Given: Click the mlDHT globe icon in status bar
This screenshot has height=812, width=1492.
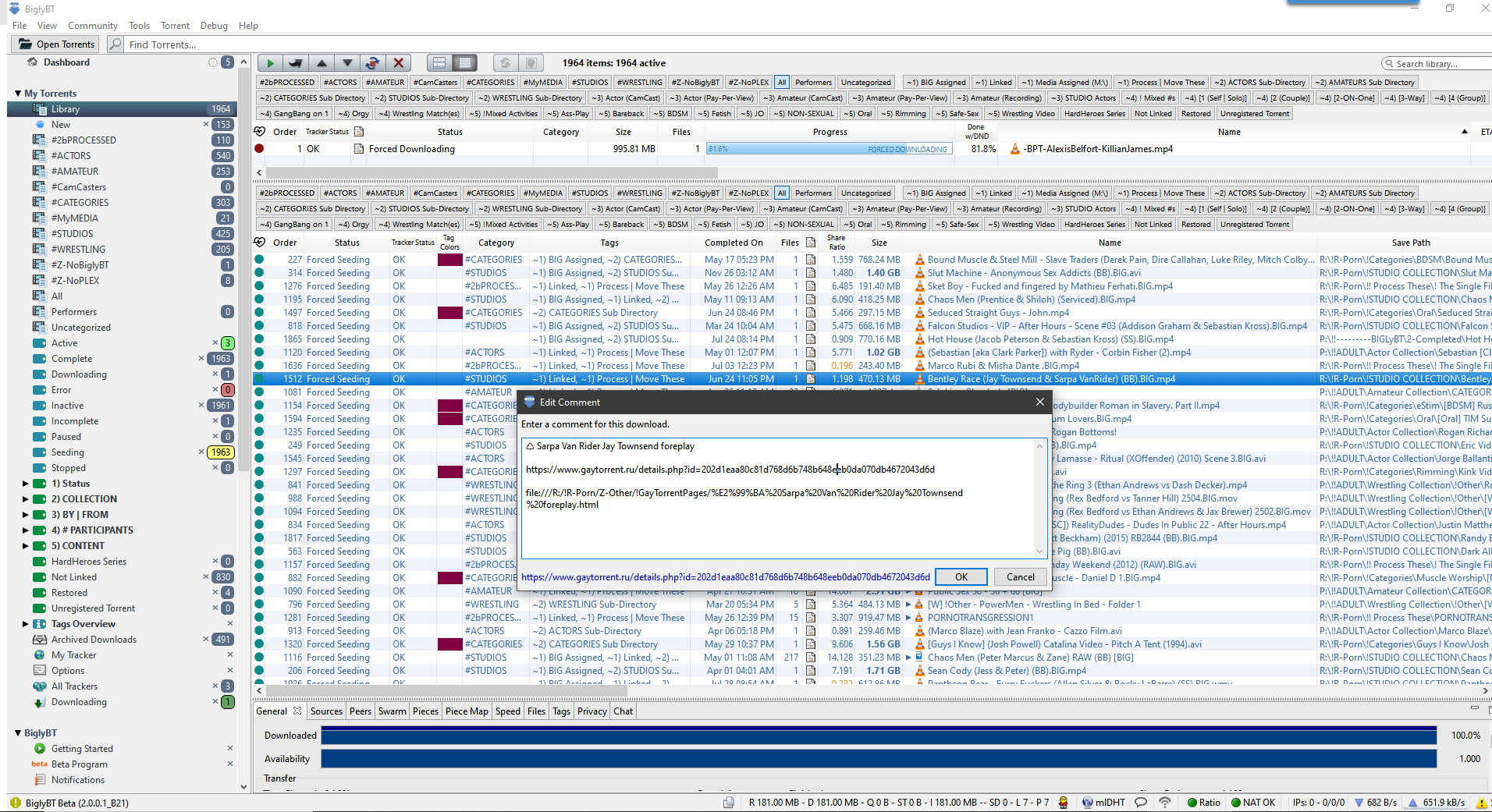Looking at the screenshot, I should coord(1087,802).
